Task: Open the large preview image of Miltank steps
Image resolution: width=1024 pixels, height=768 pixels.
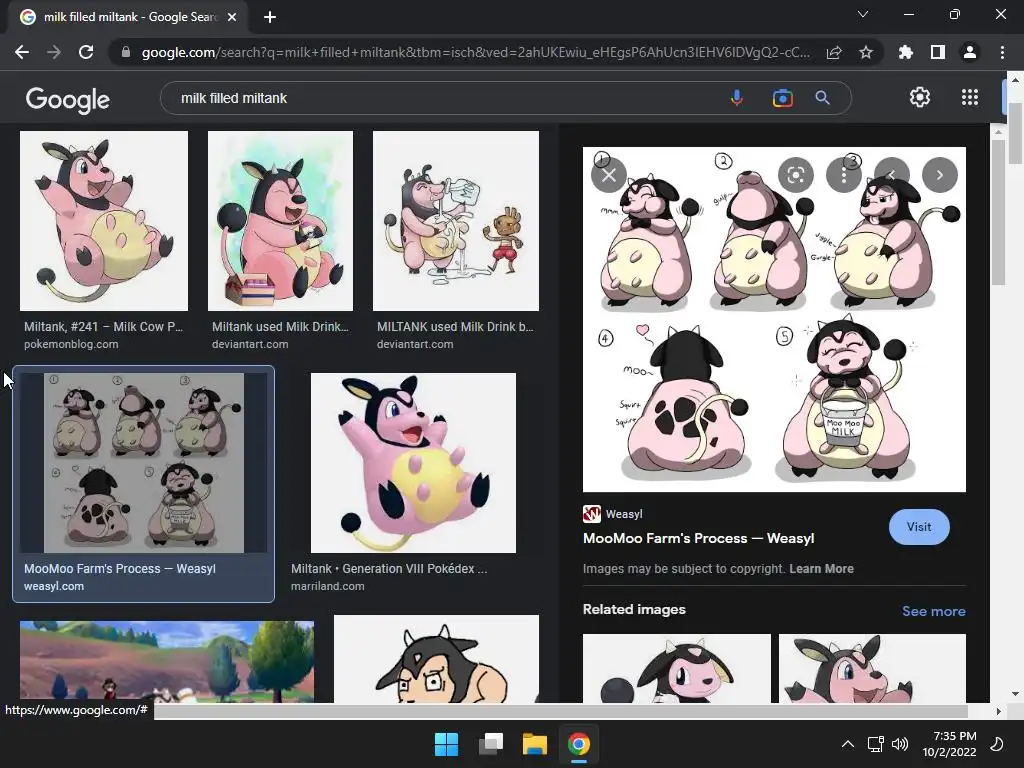Action: 774,319
